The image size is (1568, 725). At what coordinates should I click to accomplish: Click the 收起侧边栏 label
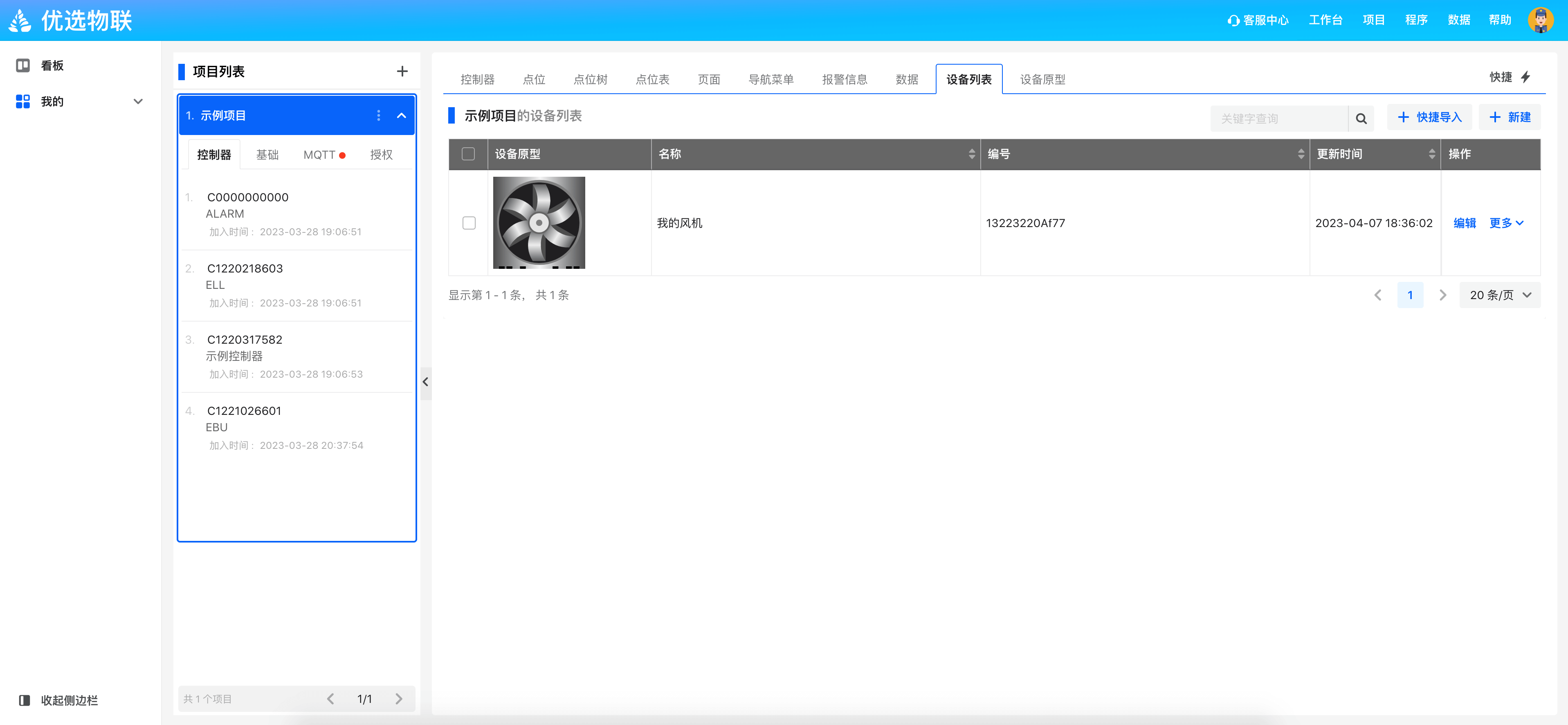(x=70, y=700)
